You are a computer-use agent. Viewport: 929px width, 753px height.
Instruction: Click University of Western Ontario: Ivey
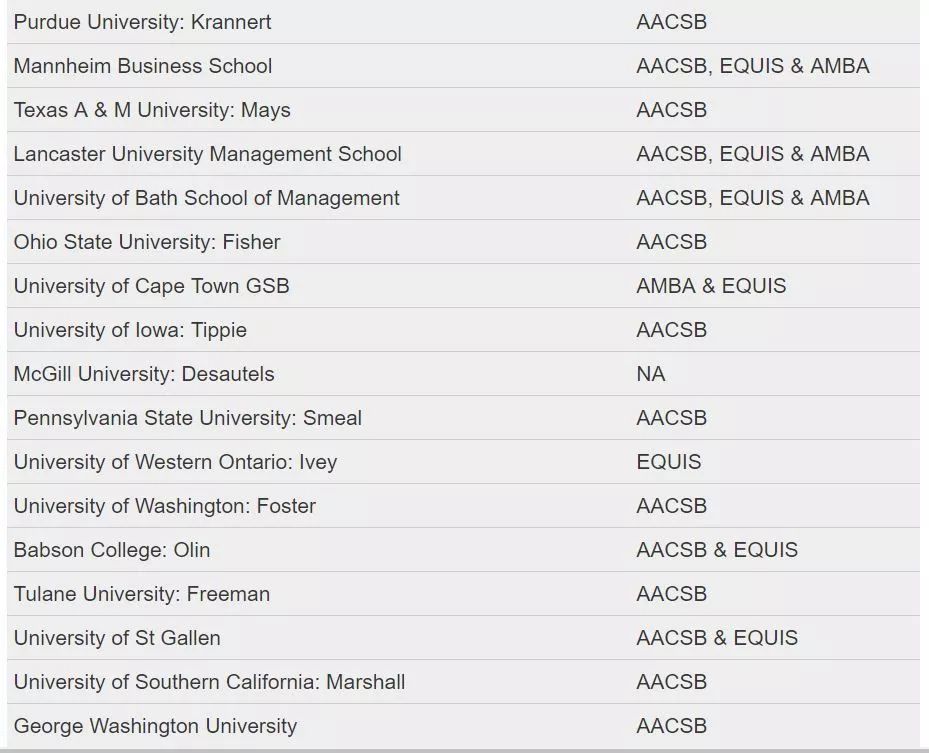pyautogui.click(x=175, y=462)
